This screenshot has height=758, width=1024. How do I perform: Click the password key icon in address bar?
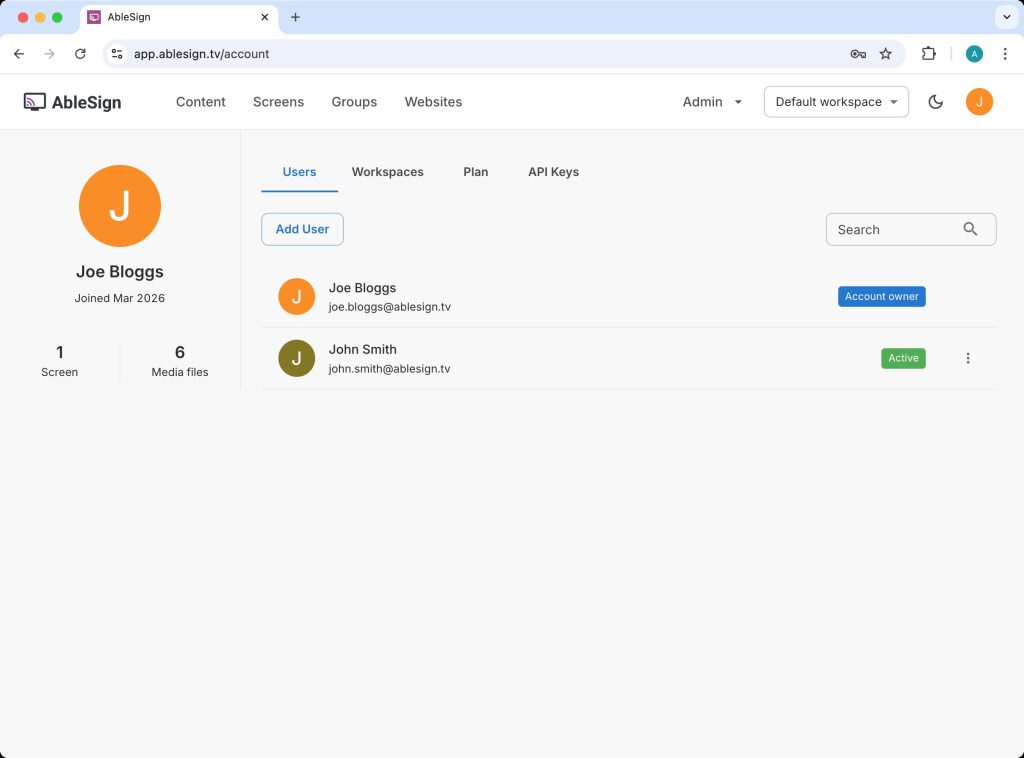point(857,54)
